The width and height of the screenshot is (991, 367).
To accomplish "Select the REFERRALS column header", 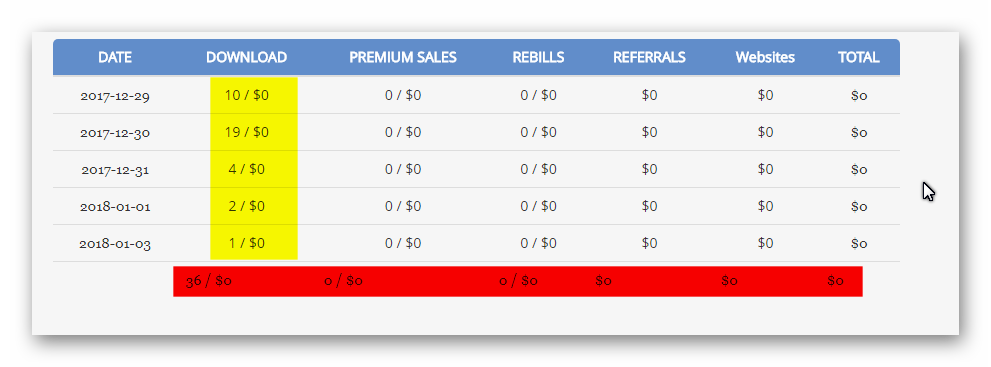I will click(x=649, y=57).
